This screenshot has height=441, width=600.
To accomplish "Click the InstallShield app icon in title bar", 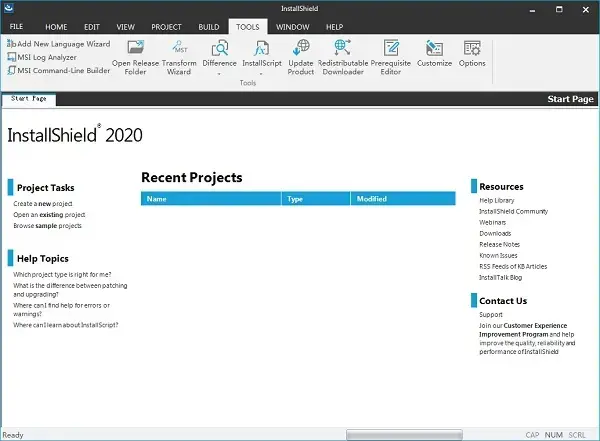I will coord(8,8).
